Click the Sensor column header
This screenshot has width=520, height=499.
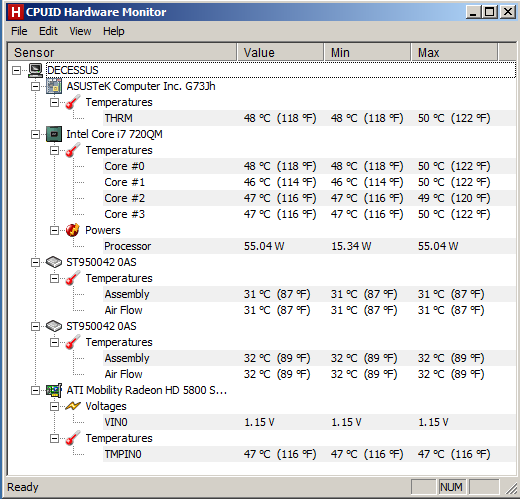click(x=122, y=52)
